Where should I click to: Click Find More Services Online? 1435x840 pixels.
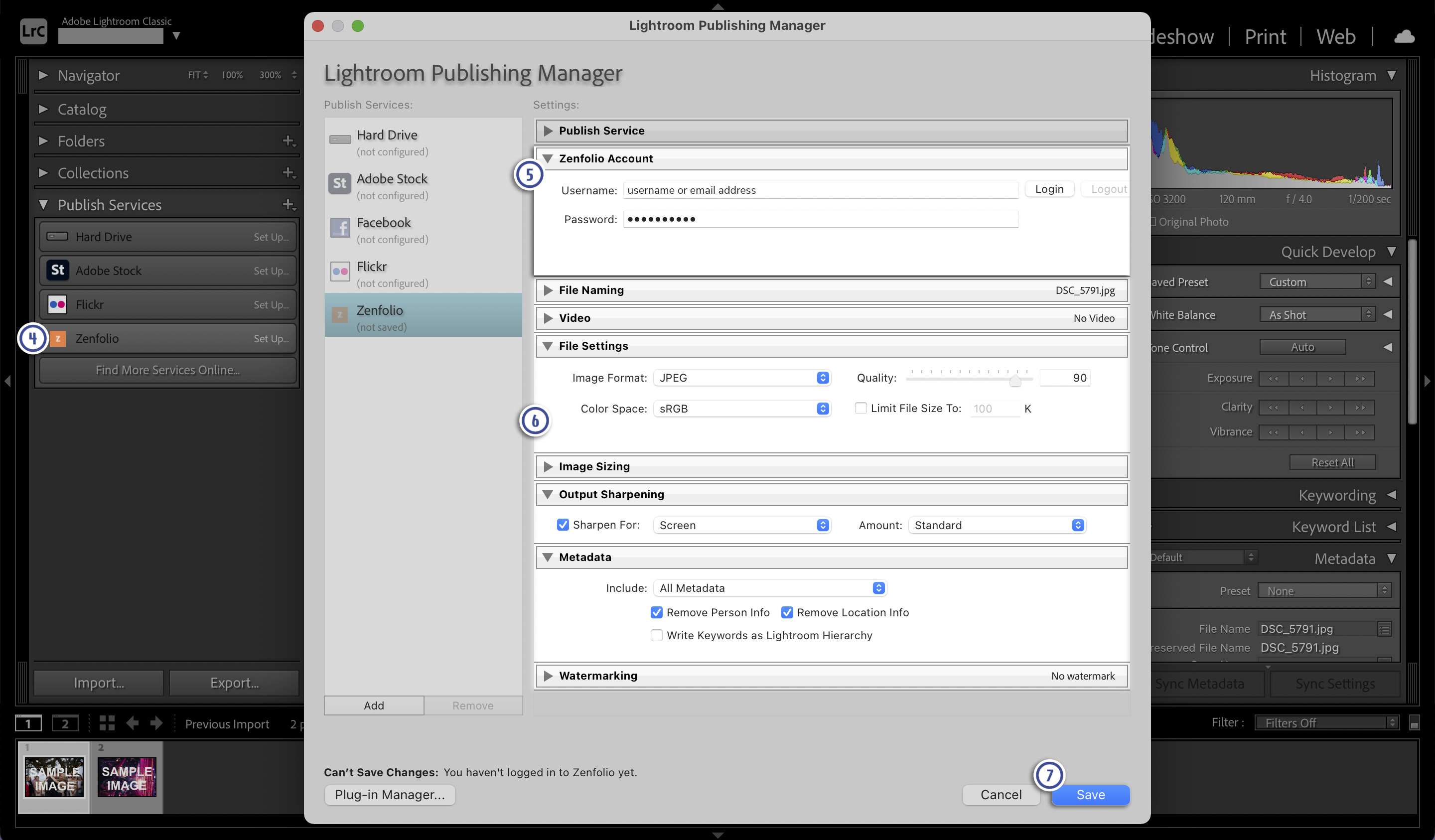(x=167, y=370)
